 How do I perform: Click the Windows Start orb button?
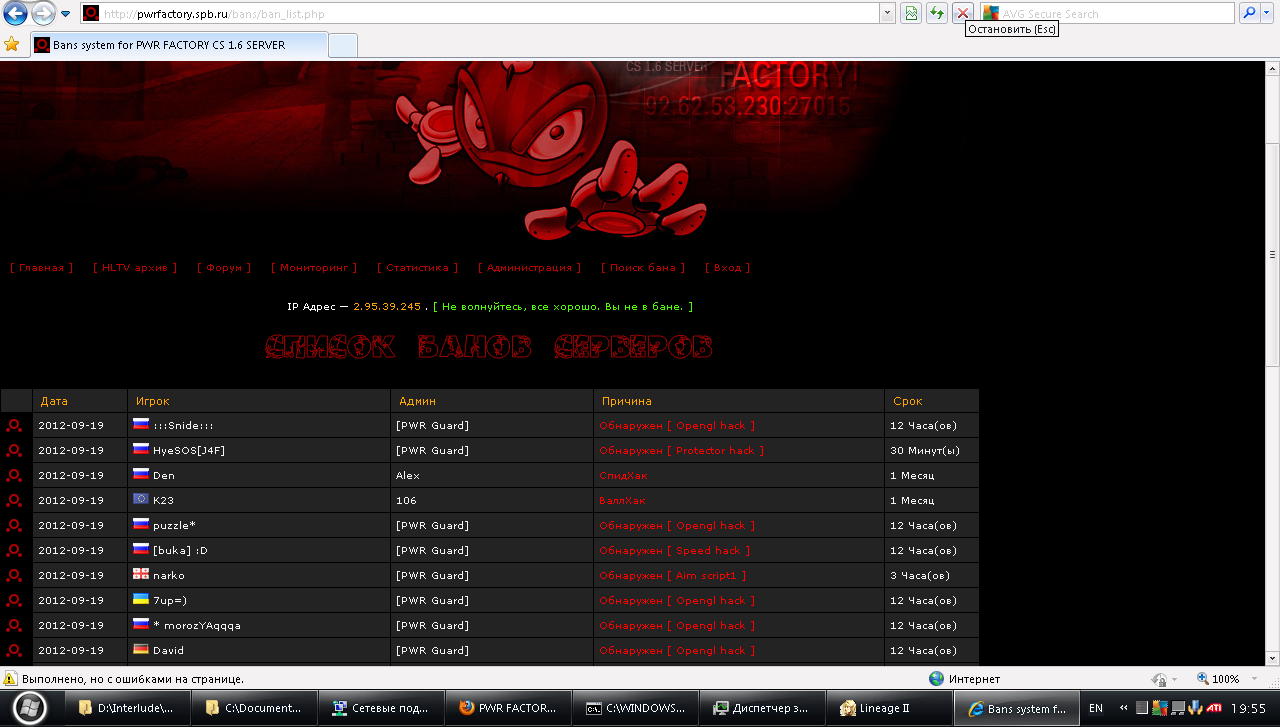point(29,708)
